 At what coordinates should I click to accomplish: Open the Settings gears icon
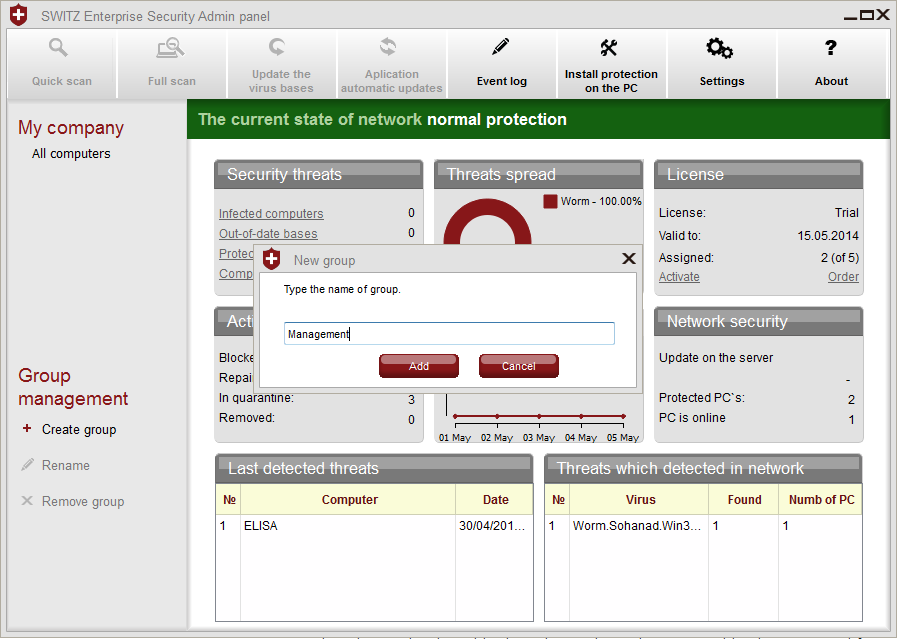(720, 48)
